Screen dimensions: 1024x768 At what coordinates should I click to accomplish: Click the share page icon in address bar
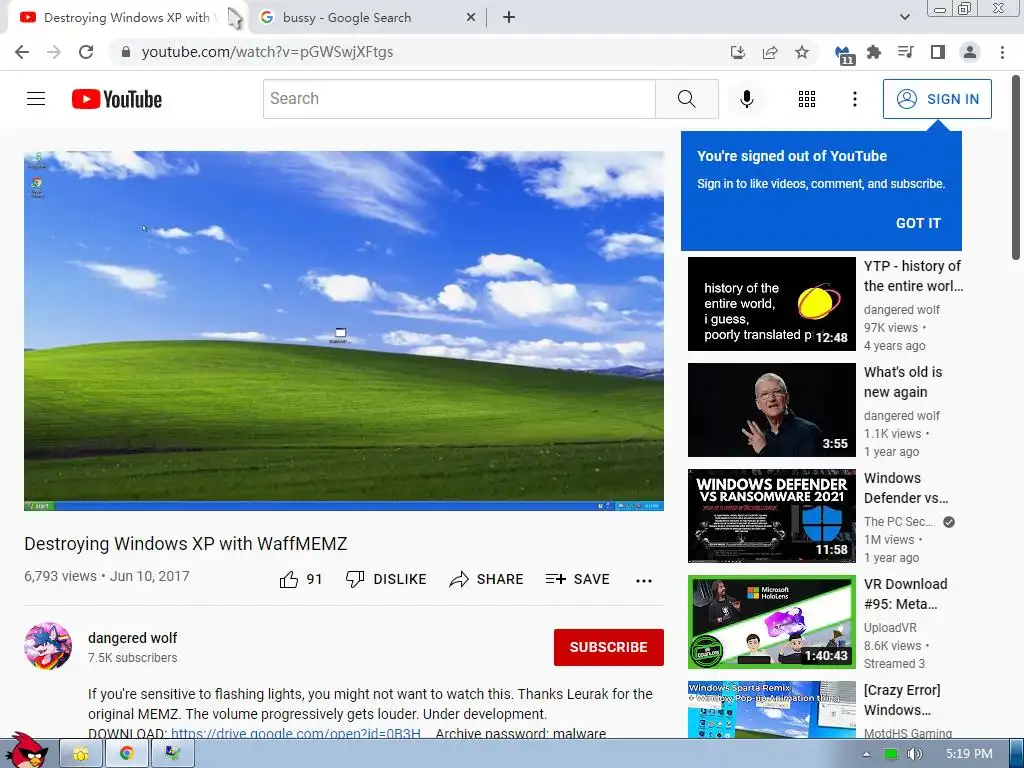point(770,52)
